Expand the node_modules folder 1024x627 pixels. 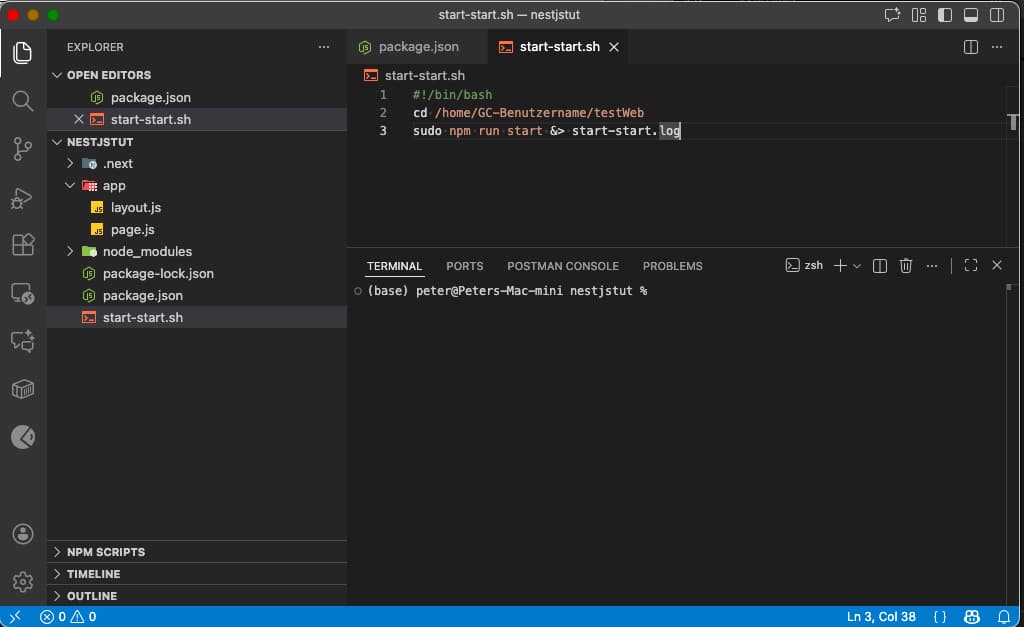tap(70, 251)
